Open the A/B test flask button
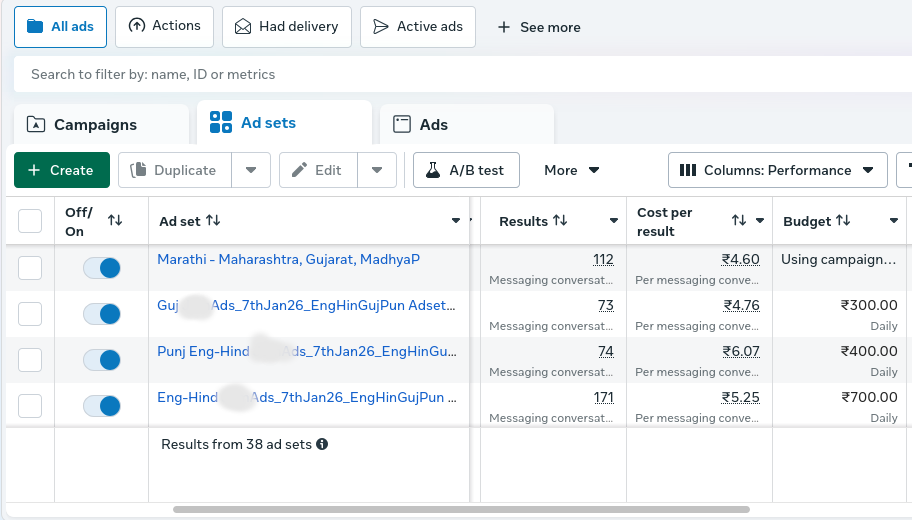This screenshot has width=912, height=520. tap(465, 170)
